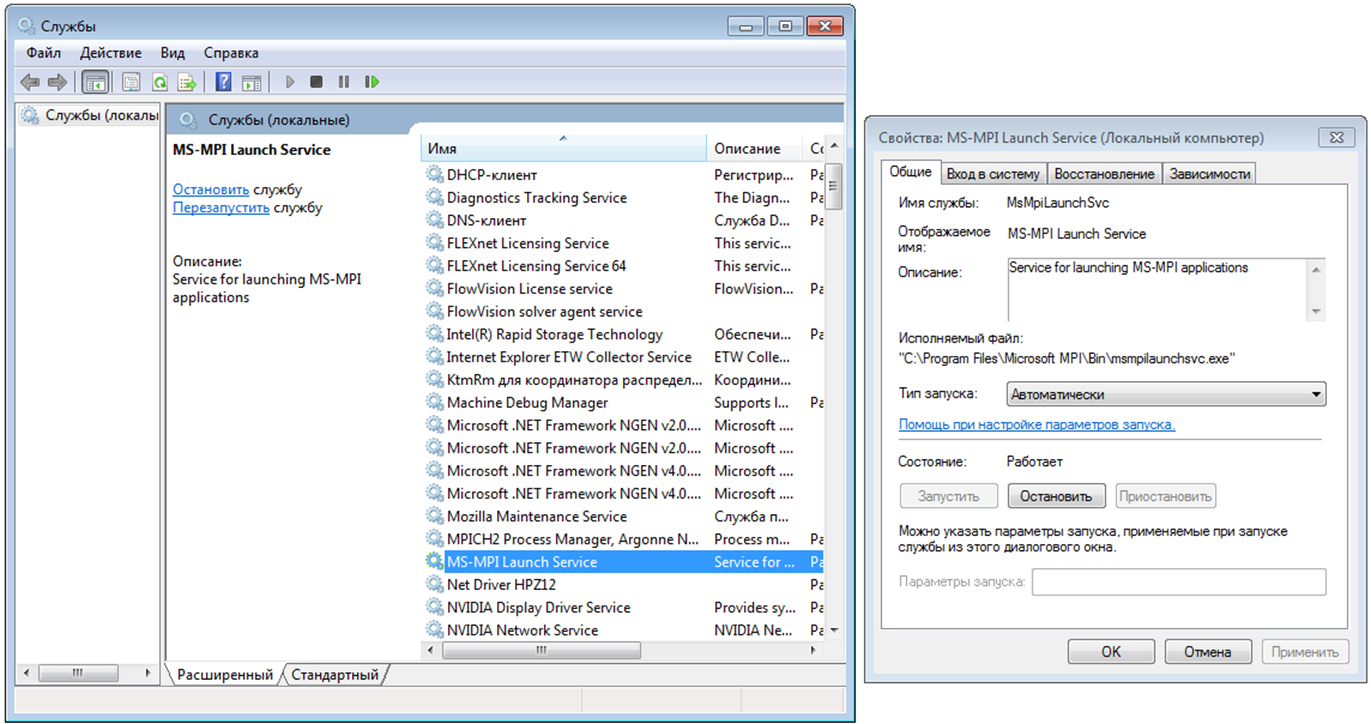This screenshot has width=1371, height=724.
Task: Click gear icon of MS-MPI Launch Service row
Action: pyautogui.click(x=435, y=562)
